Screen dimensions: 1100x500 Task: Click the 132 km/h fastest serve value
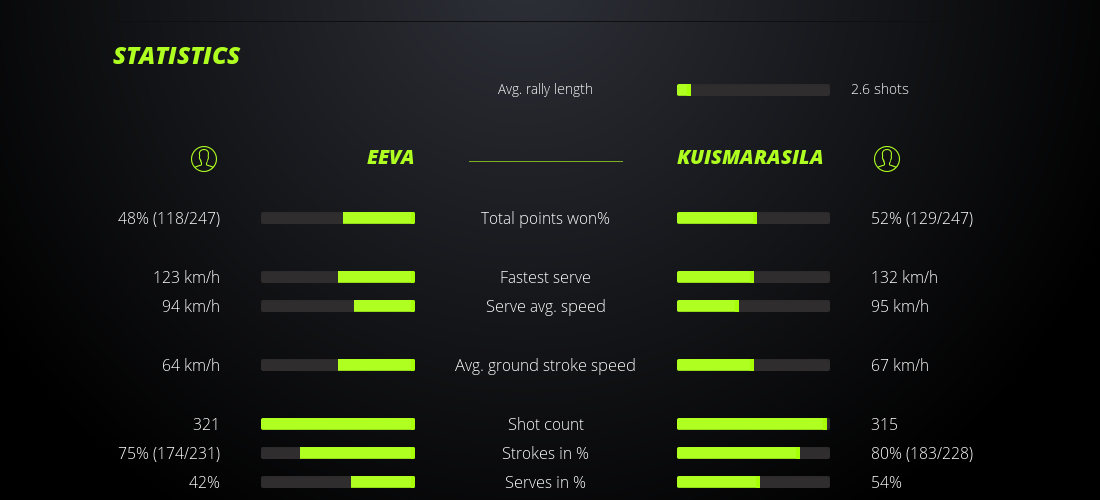pyautogui.click(x=904, y=277)
